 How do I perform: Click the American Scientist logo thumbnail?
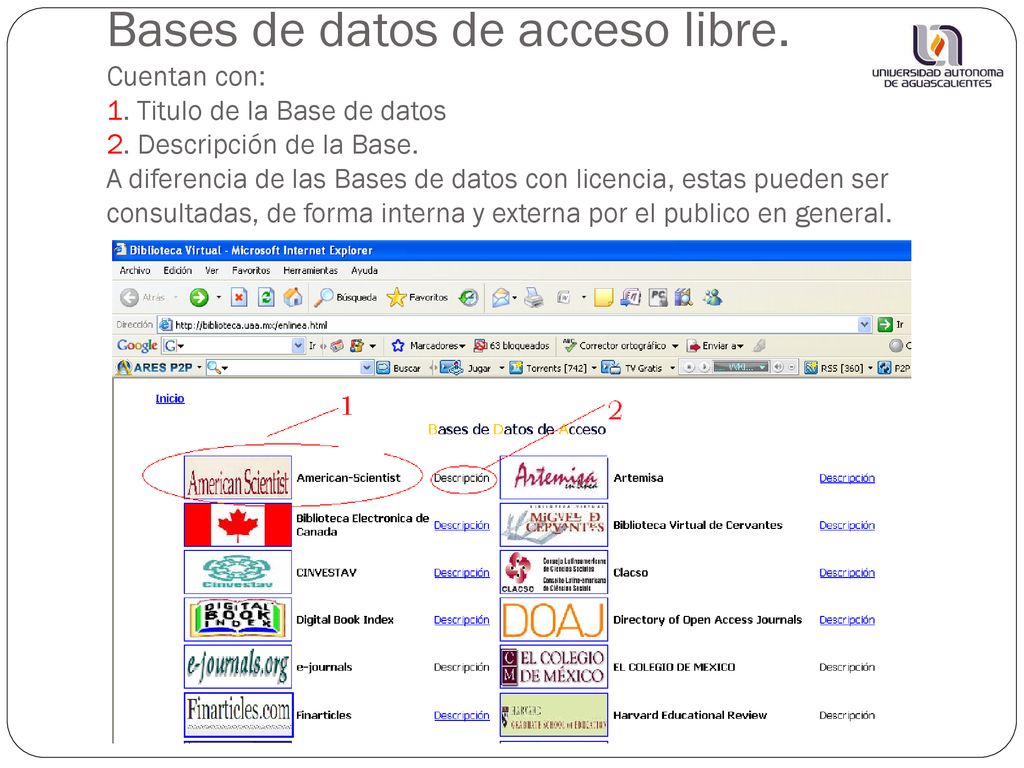coord(238,478)
